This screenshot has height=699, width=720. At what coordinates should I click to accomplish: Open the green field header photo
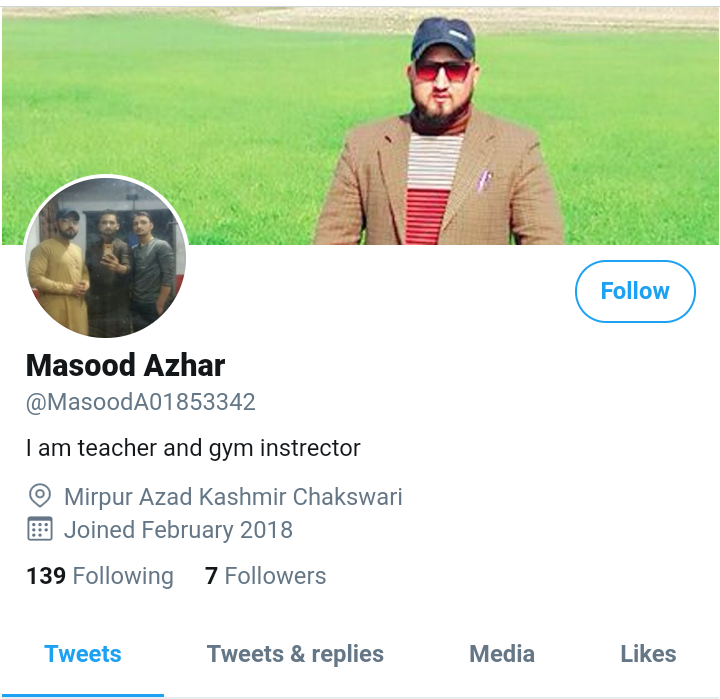pyautogui.click(x=360, y=126)
